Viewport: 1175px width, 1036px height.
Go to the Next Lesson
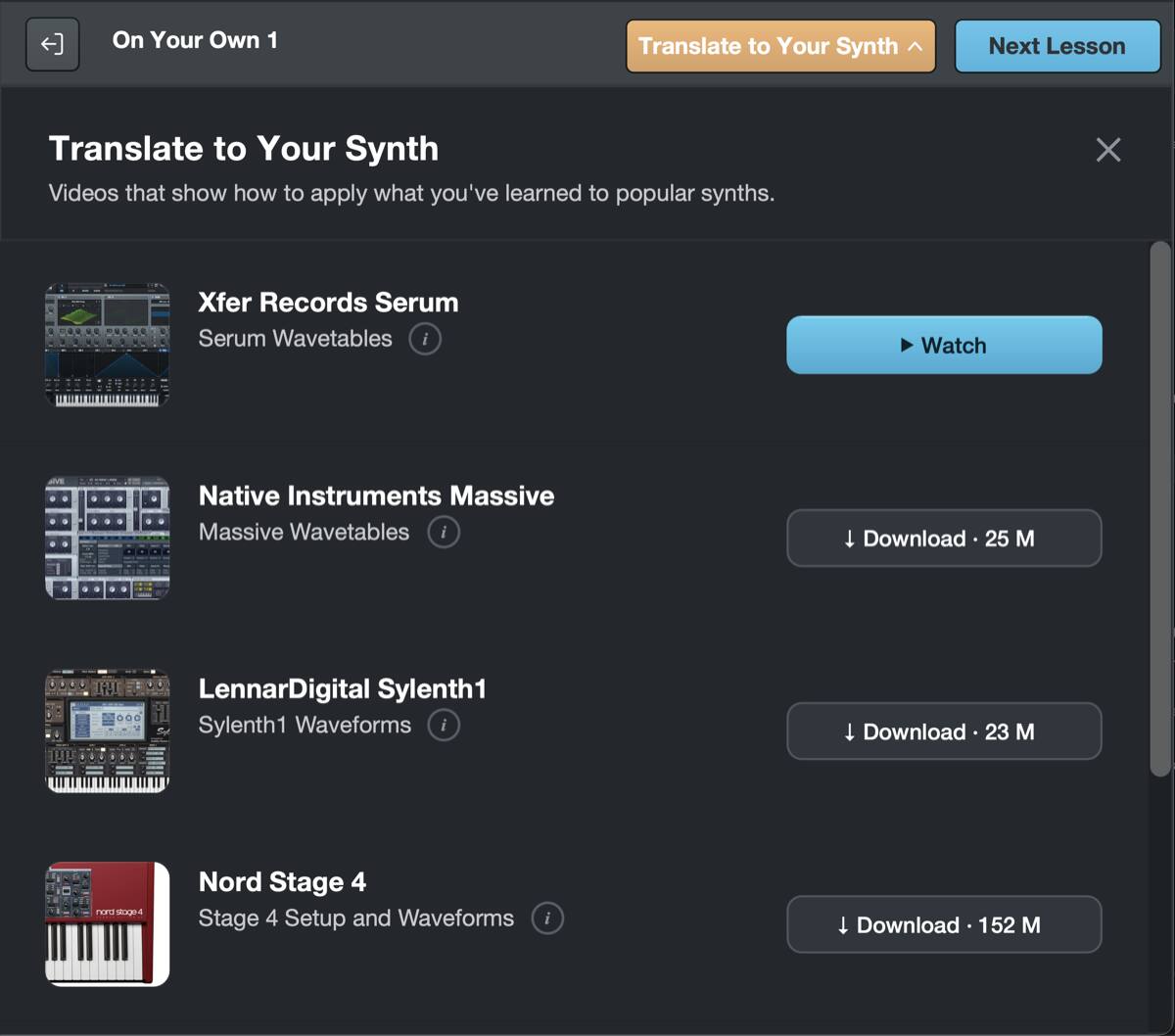[x=1057, y=46]
